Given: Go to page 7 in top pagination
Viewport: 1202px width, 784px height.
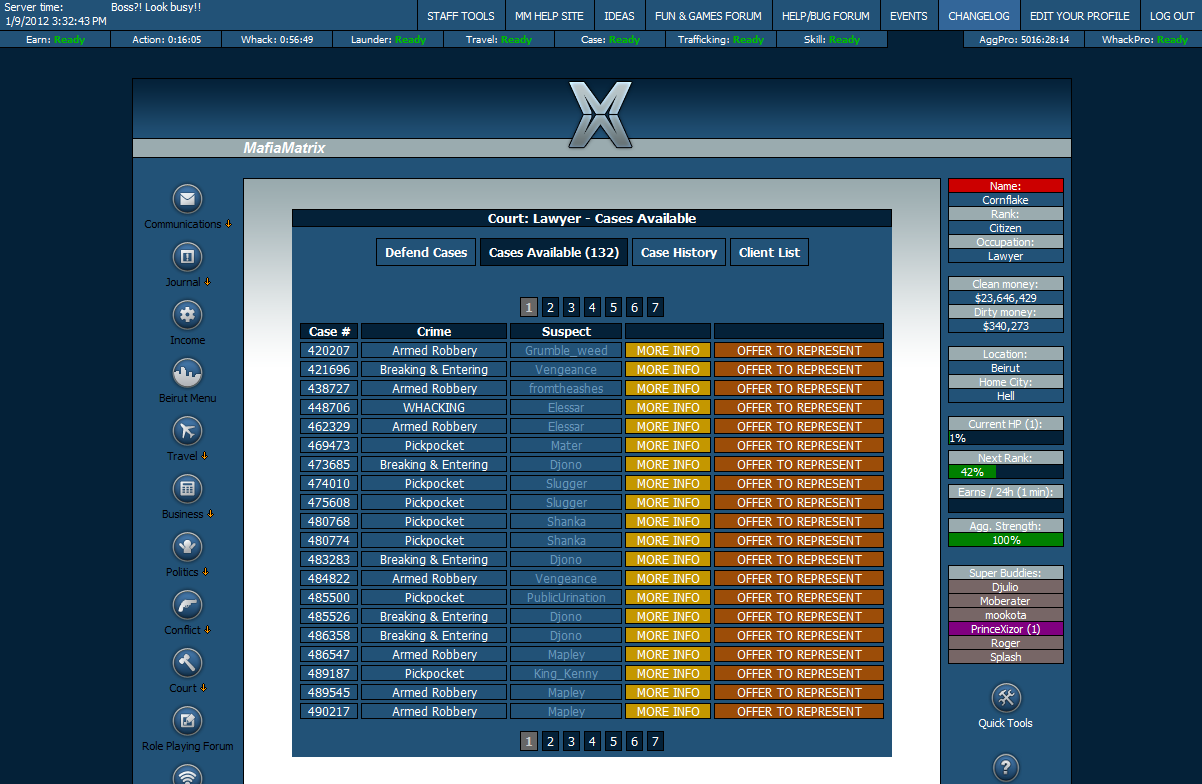Looking at the screenshot, I should tap(655, 307).
